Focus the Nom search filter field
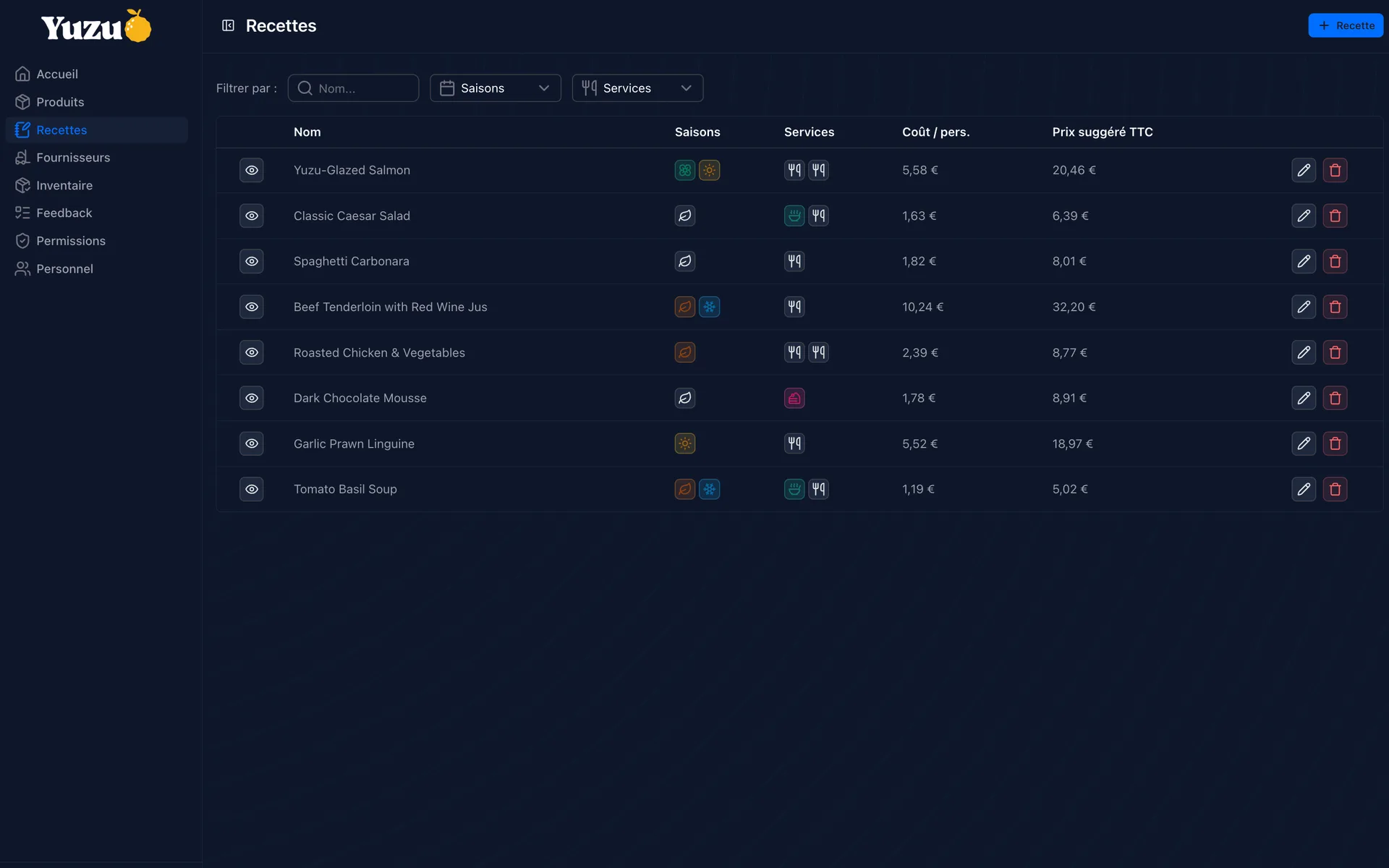 353,88
